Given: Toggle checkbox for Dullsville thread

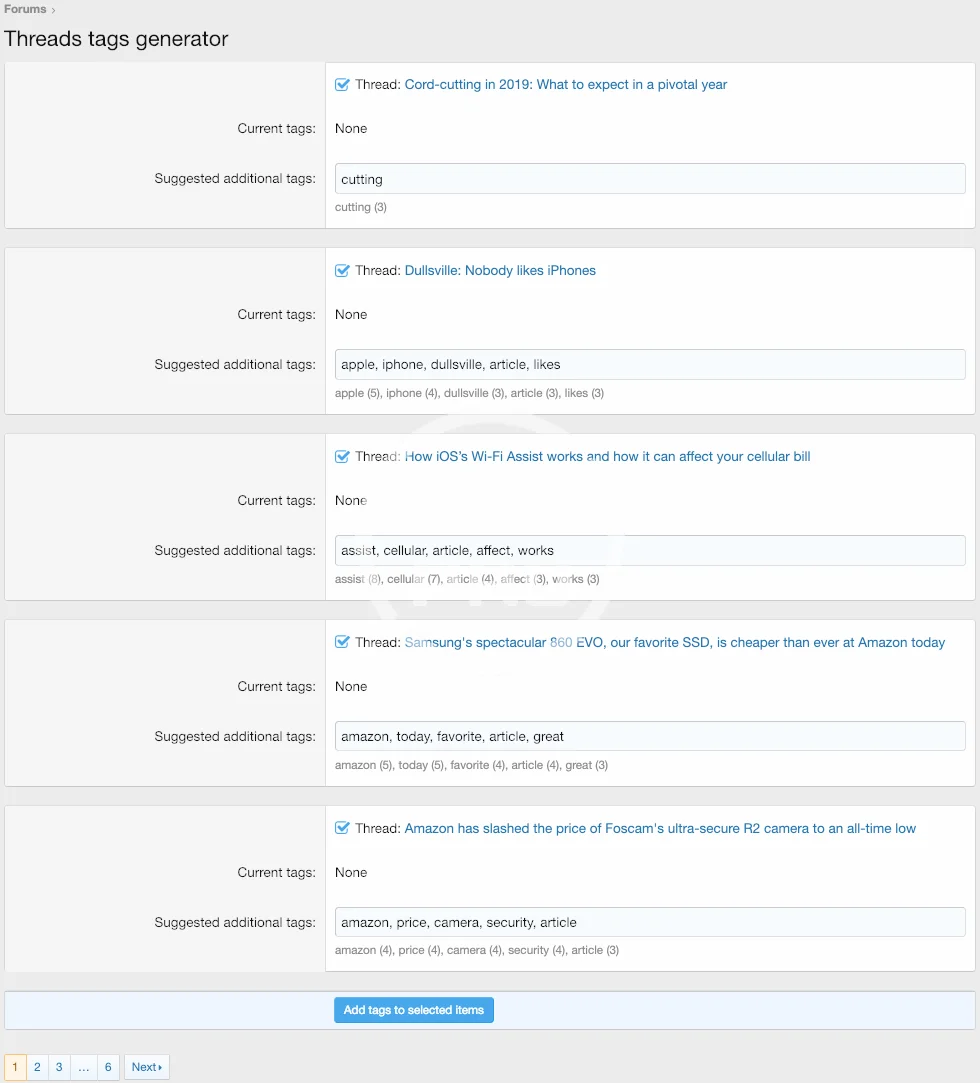Looking at the screenshot, I should [342, 271].
